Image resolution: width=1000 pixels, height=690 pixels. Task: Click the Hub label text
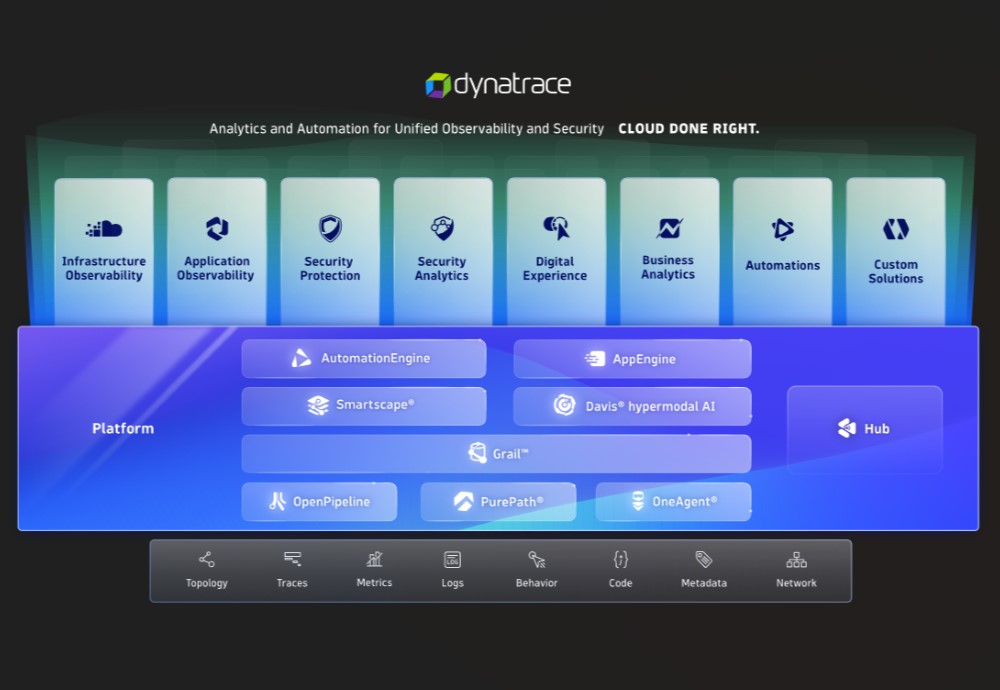click(877, 429)
